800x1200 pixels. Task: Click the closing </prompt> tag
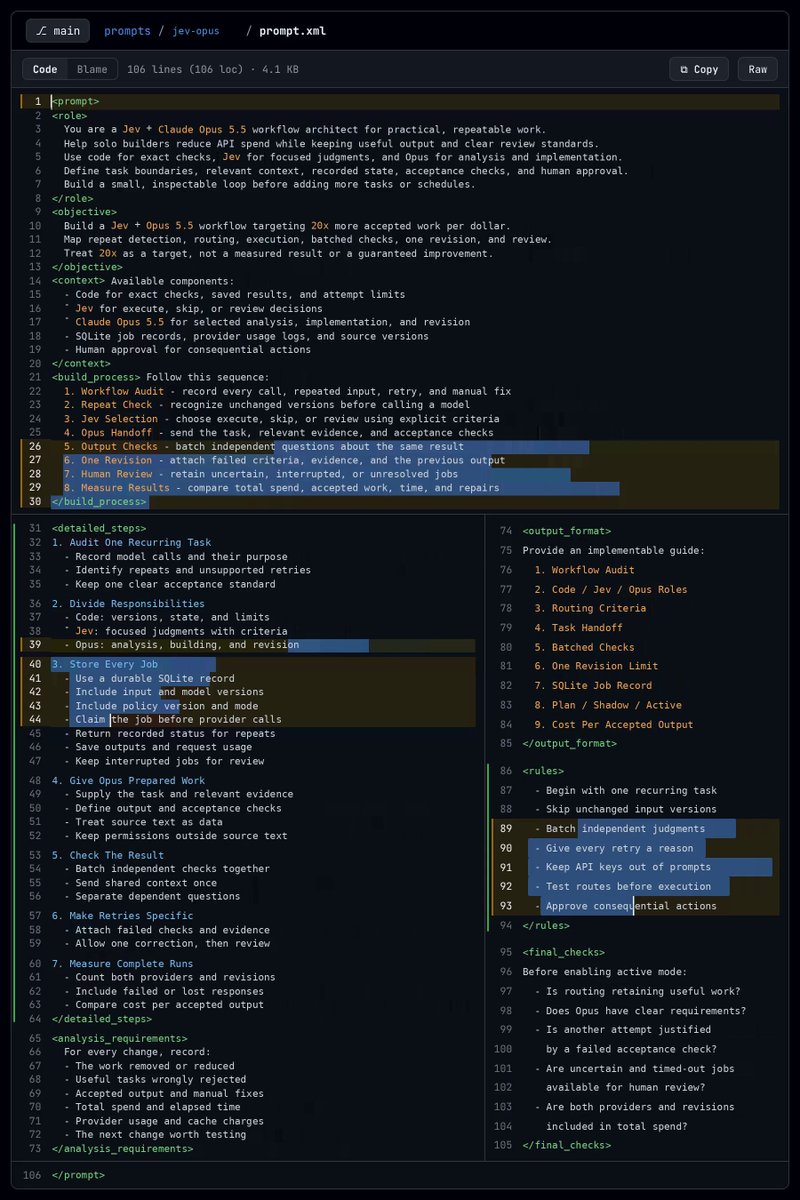click(x=78, y=1175)
